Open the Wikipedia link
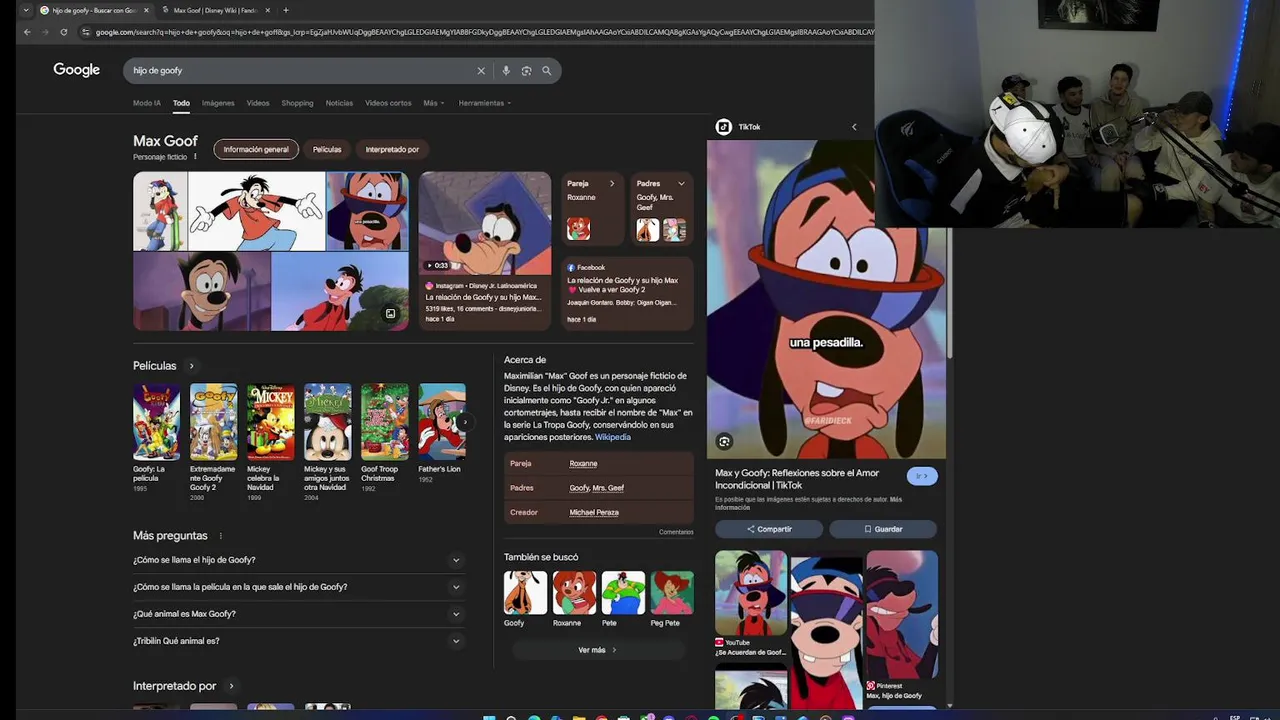Image resolution: width=1280 pixels, height=720 pixels. [613, 437]
